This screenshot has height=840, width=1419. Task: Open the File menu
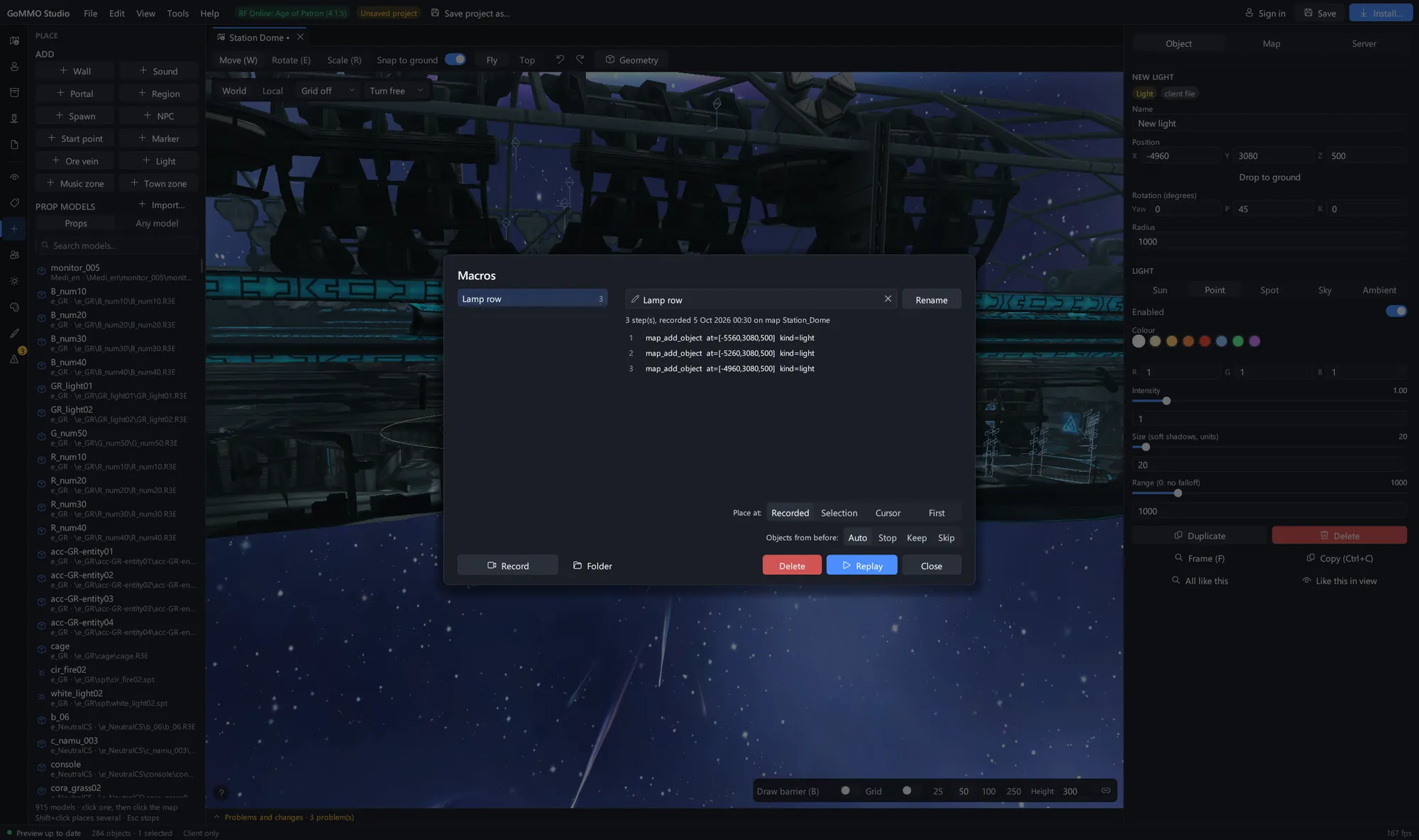(90, 13)
